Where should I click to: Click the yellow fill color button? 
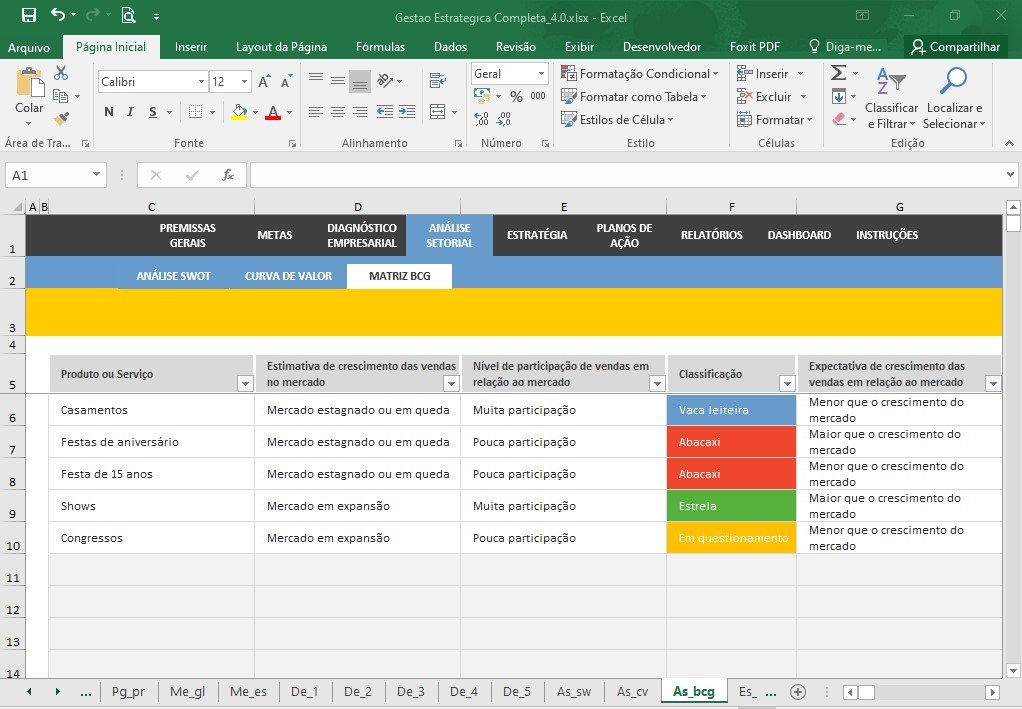tap(240, 112)
